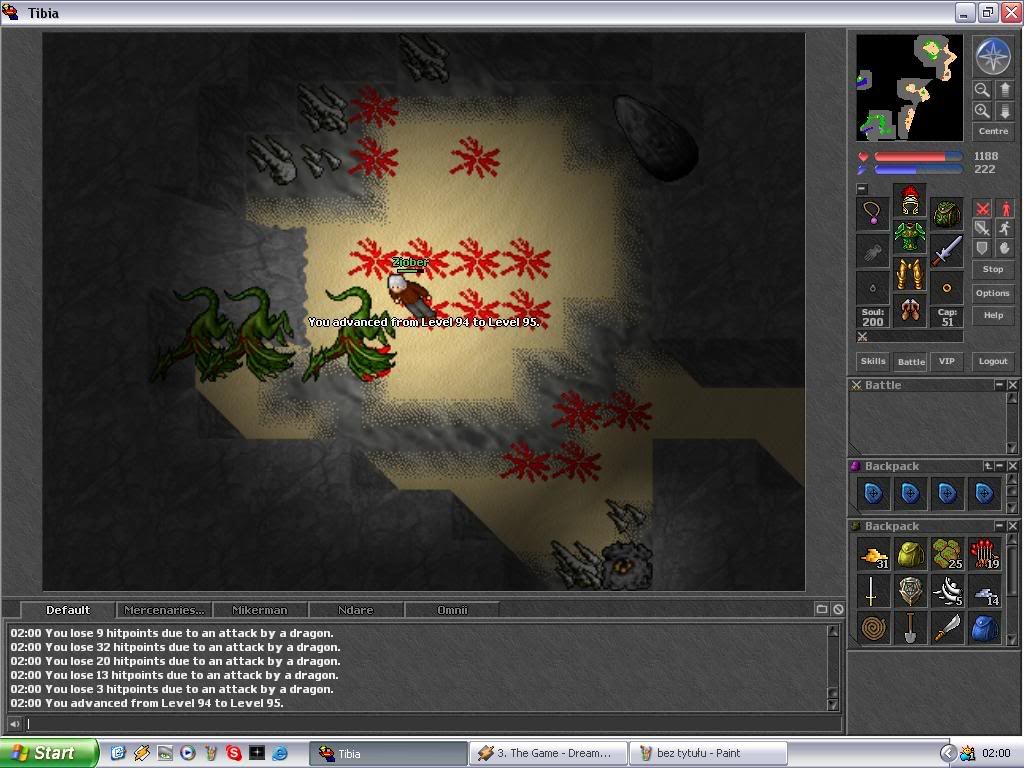Click the compass rose on the minimap panel
This screenshot has width=1024, height=768.
[x=993, y=56]
